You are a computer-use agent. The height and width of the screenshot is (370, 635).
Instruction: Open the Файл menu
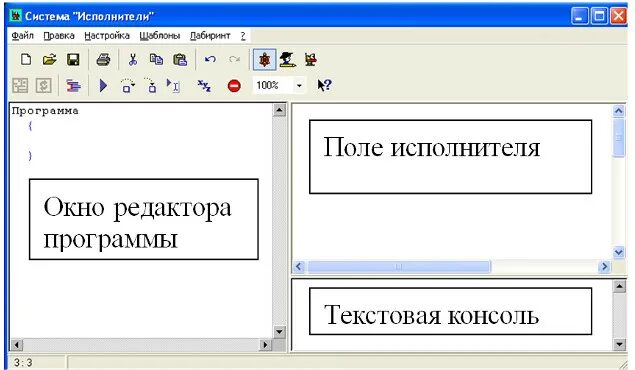point(23,36)
